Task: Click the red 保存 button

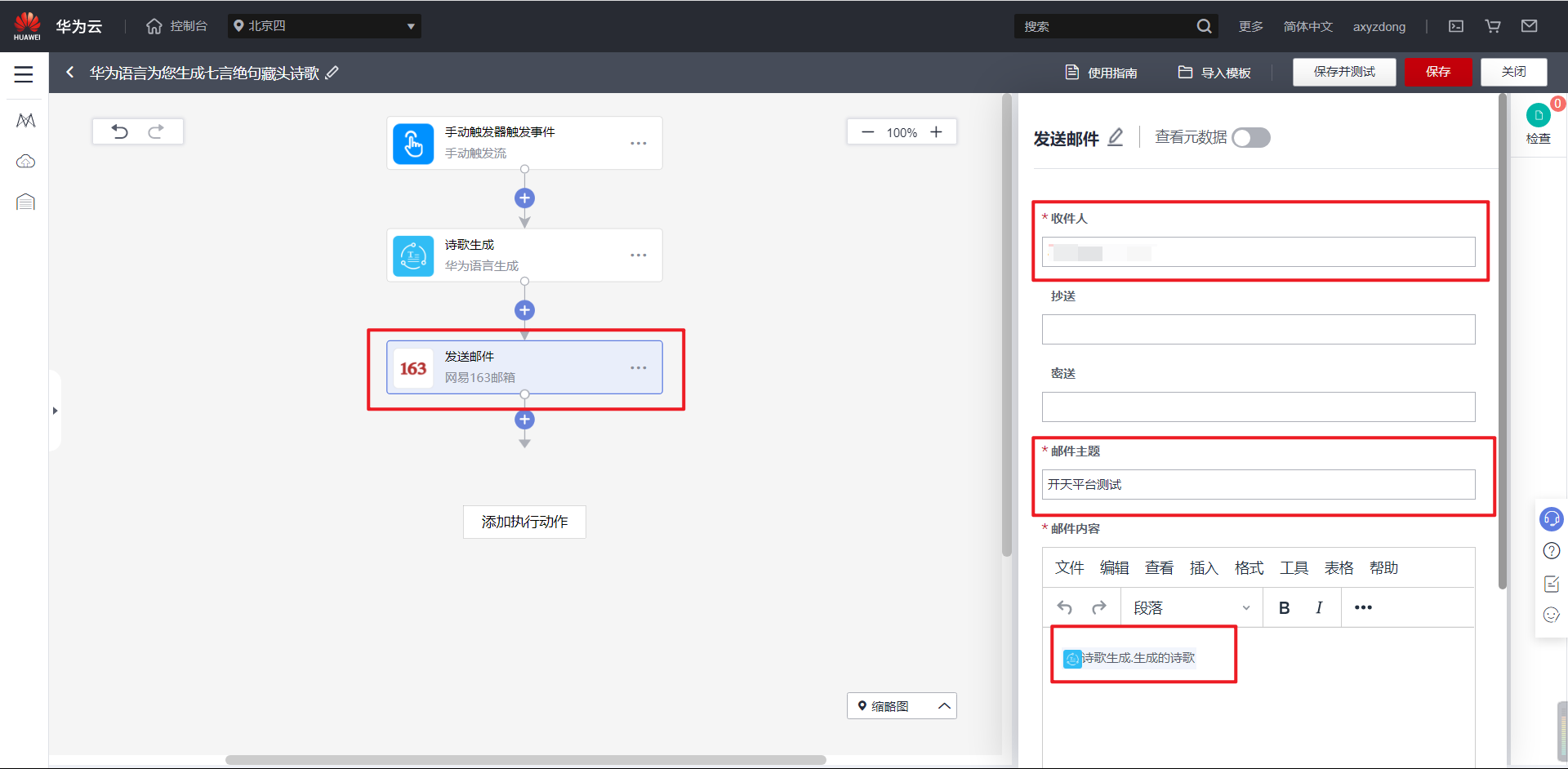Action: click(x=1438, y=72)
